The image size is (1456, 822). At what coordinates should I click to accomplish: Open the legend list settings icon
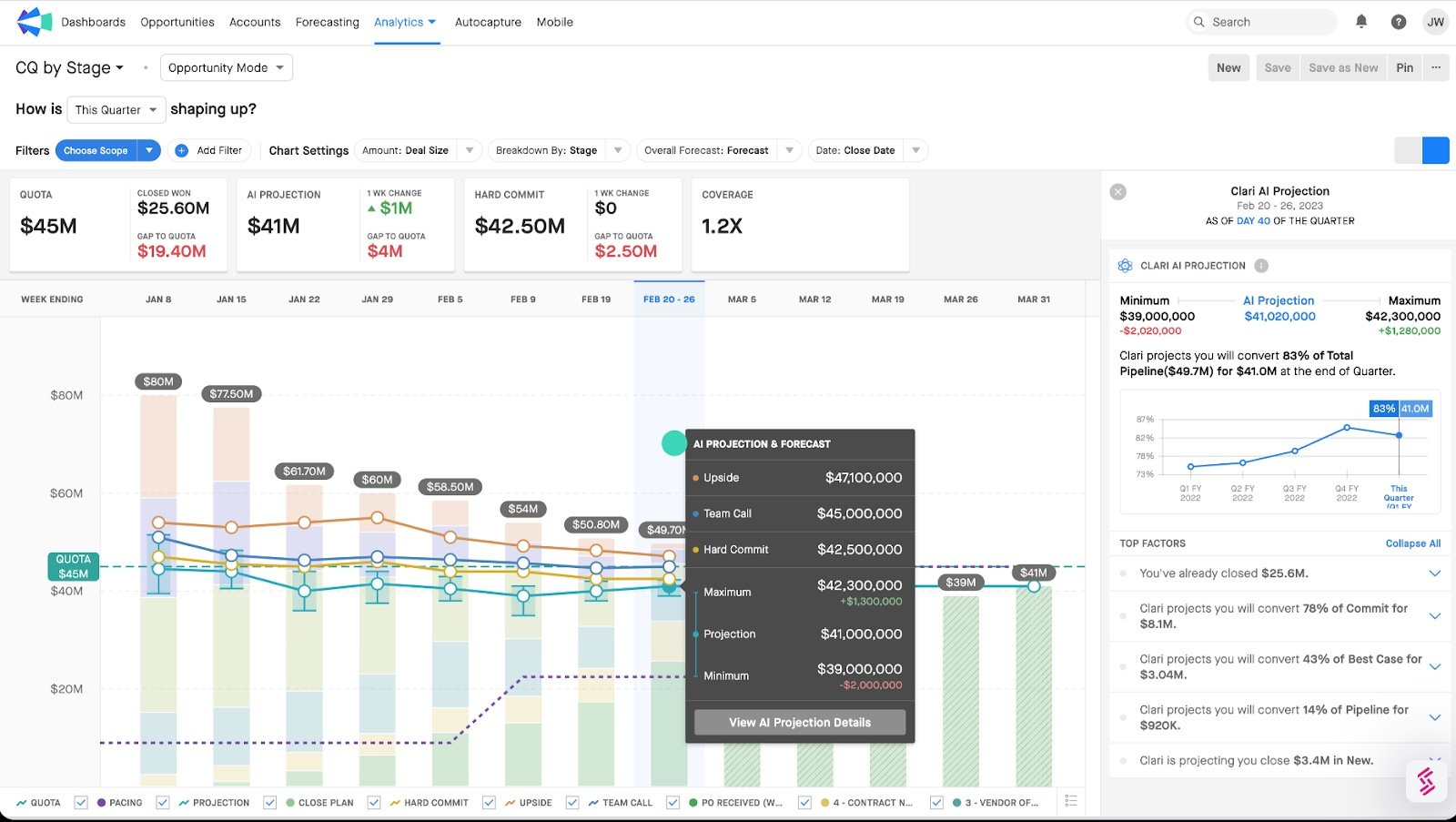[1071, 801]
